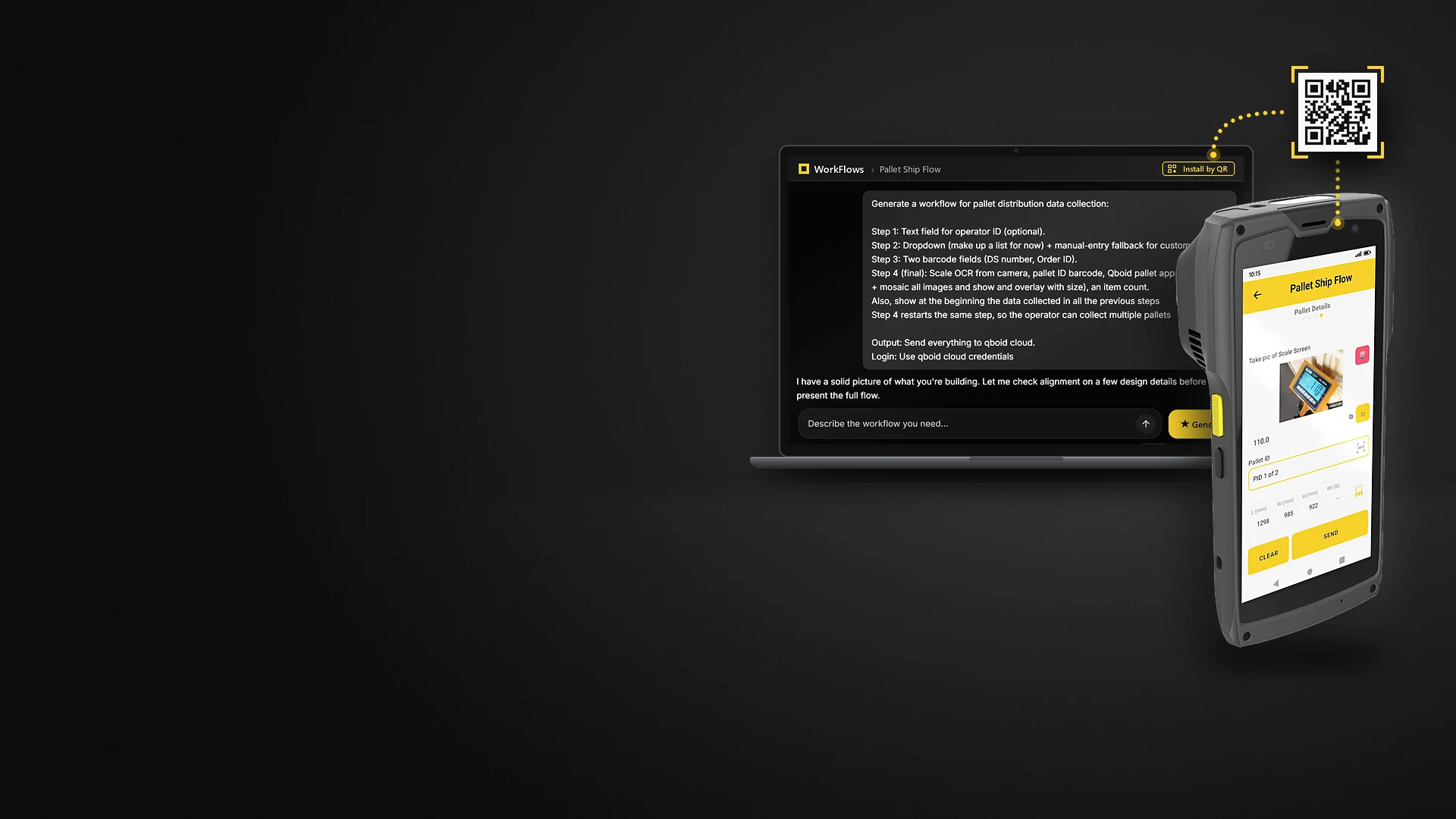Click the WorkFlows yellow square logo

(804, 169)
